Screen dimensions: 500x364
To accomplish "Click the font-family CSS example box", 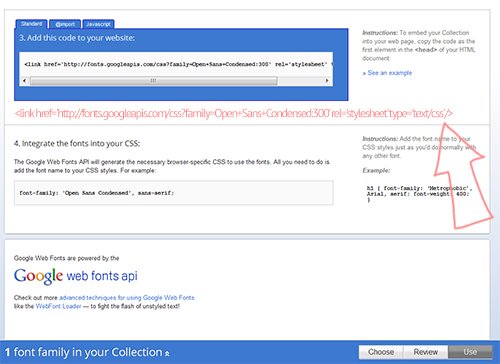I will (x=174, y=193).
